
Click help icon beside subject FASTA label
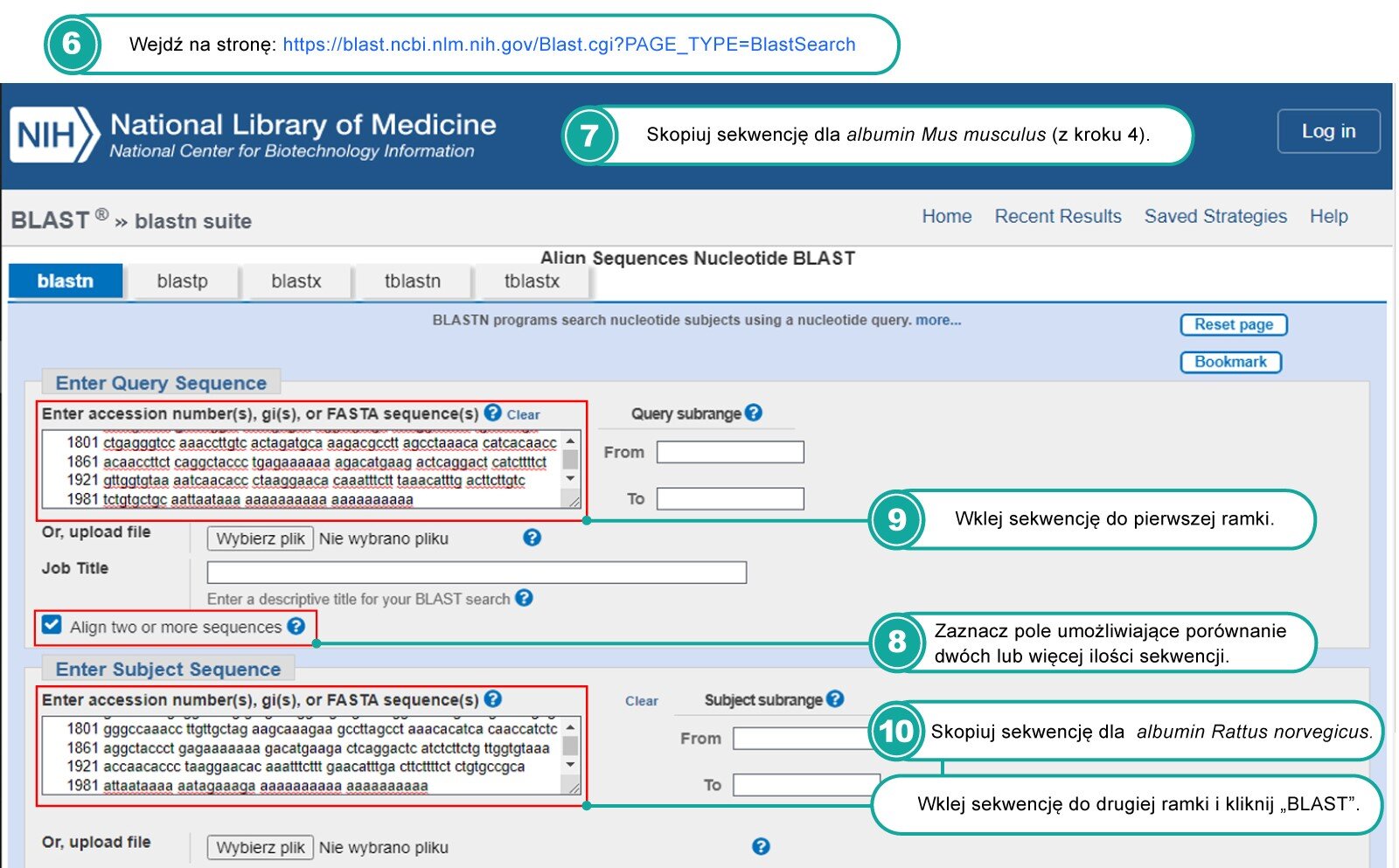pos(493,698)
